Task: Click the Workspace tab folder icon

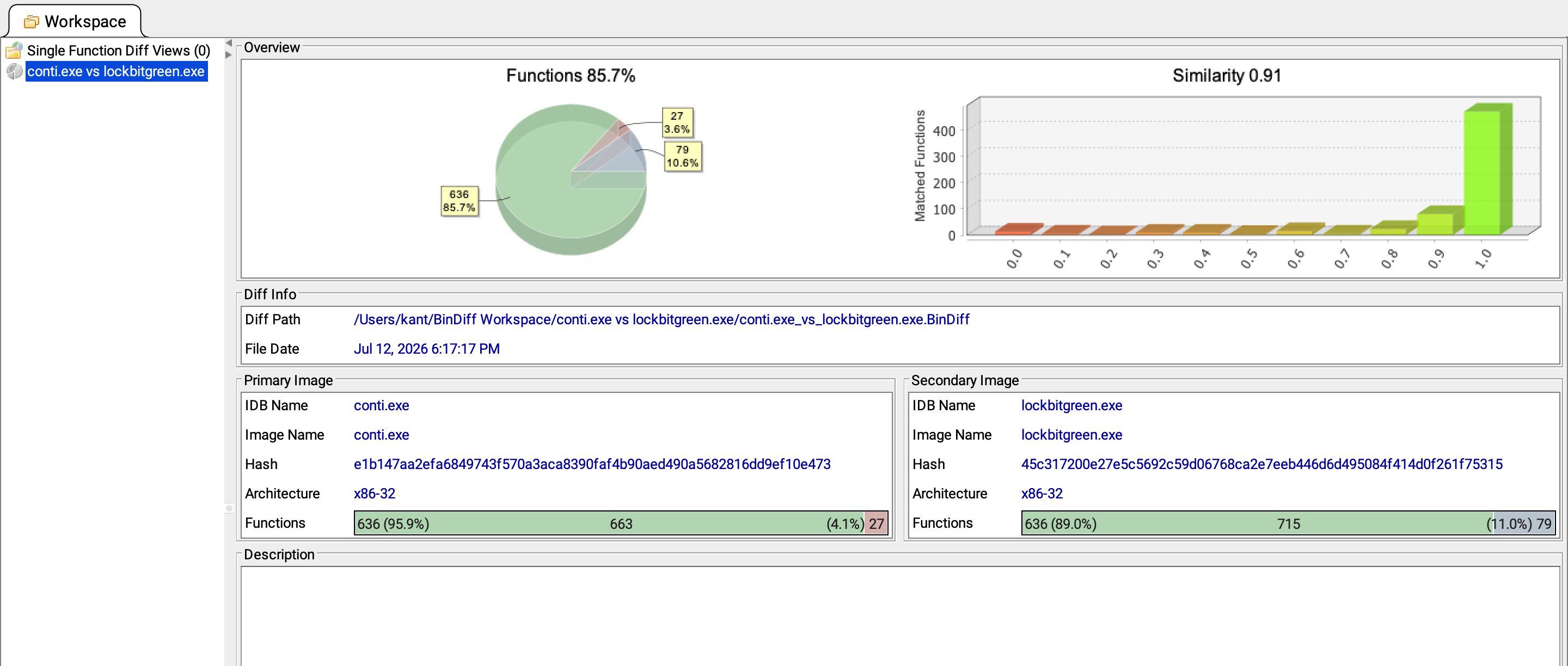Action: [x=31, y=22]
